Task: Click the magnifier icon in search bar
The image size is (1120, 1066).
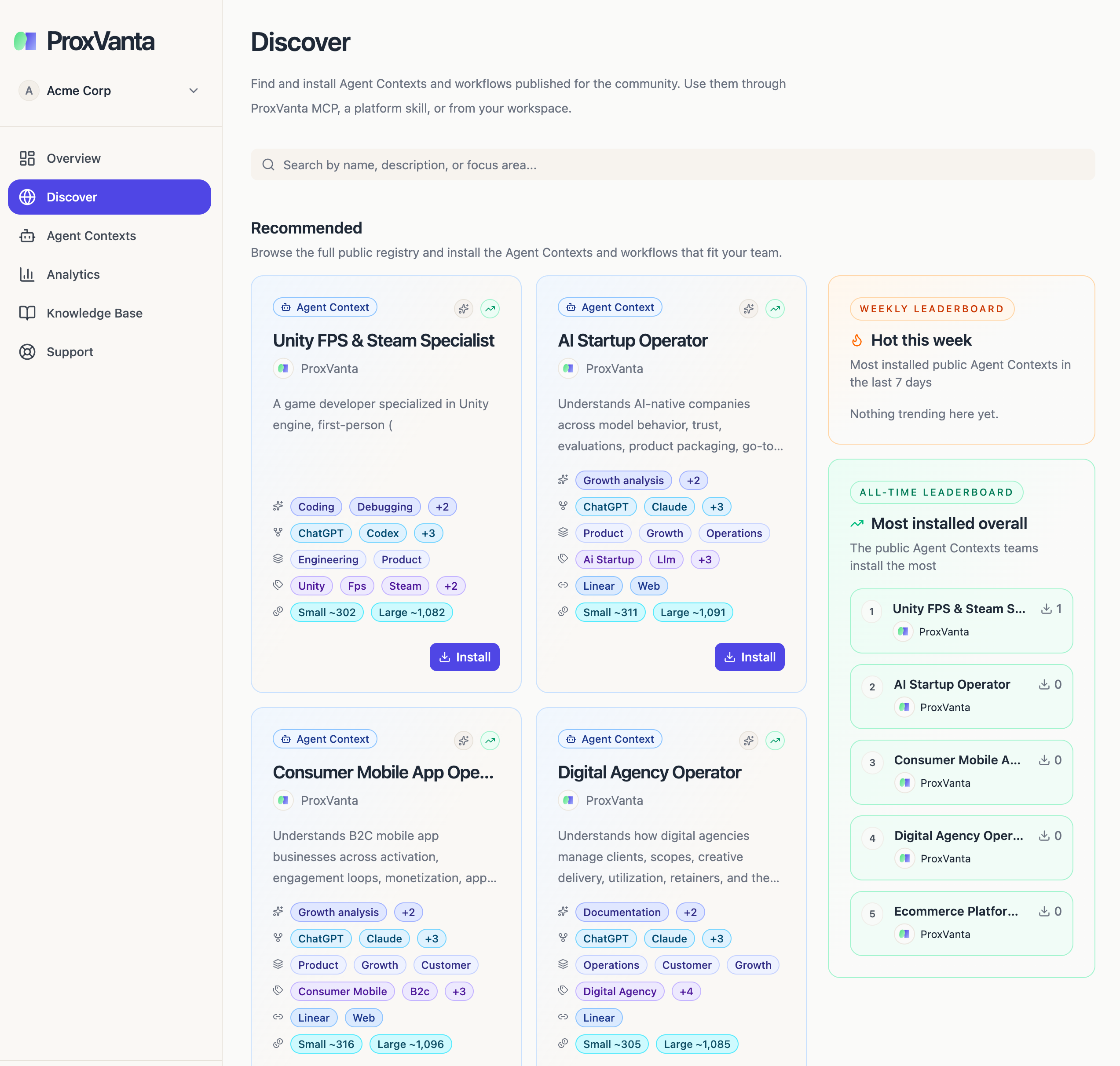Action: [268, 165]
